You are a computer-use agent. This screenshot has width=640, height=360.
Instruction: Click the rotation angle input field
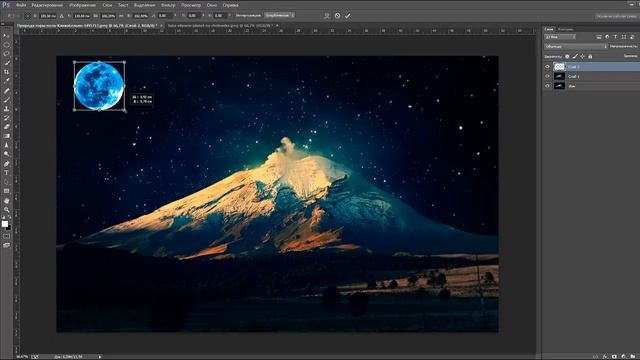click(164, 16)
